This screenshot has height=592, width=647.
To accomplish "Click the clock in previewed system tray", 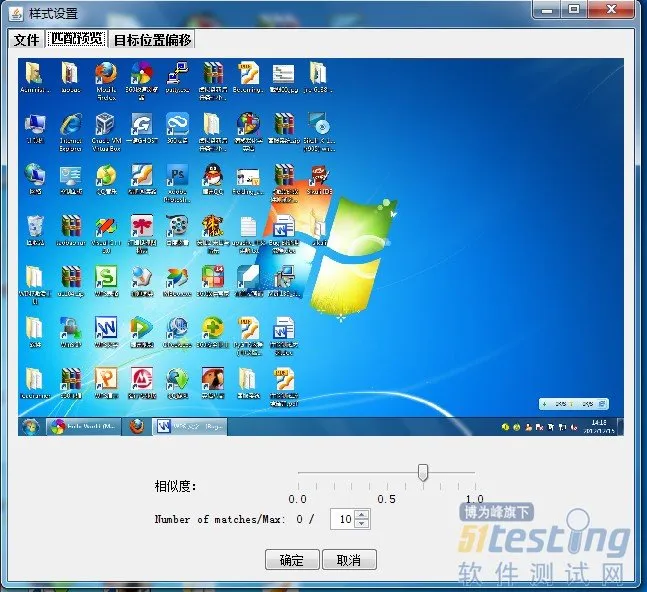I will point(599,427).
